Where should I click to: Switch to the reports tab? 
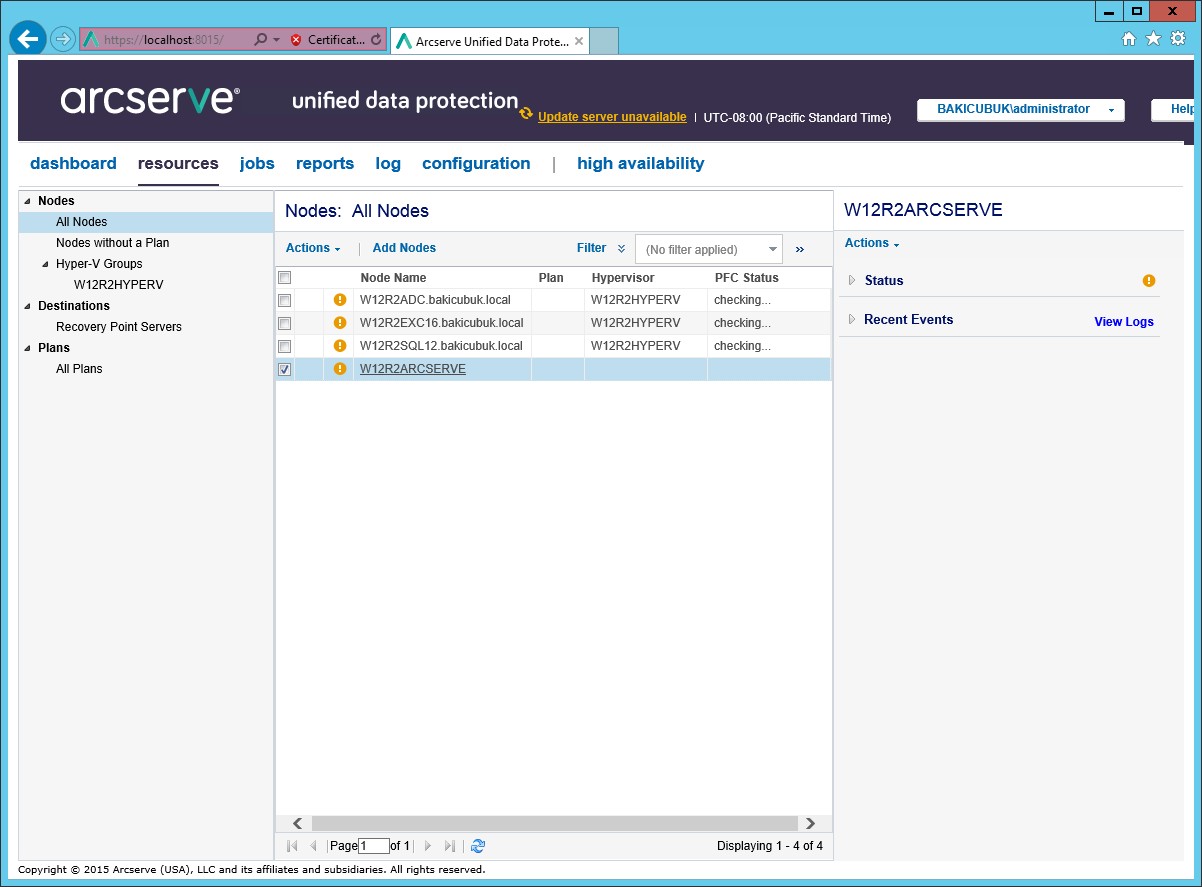point(325,163)
